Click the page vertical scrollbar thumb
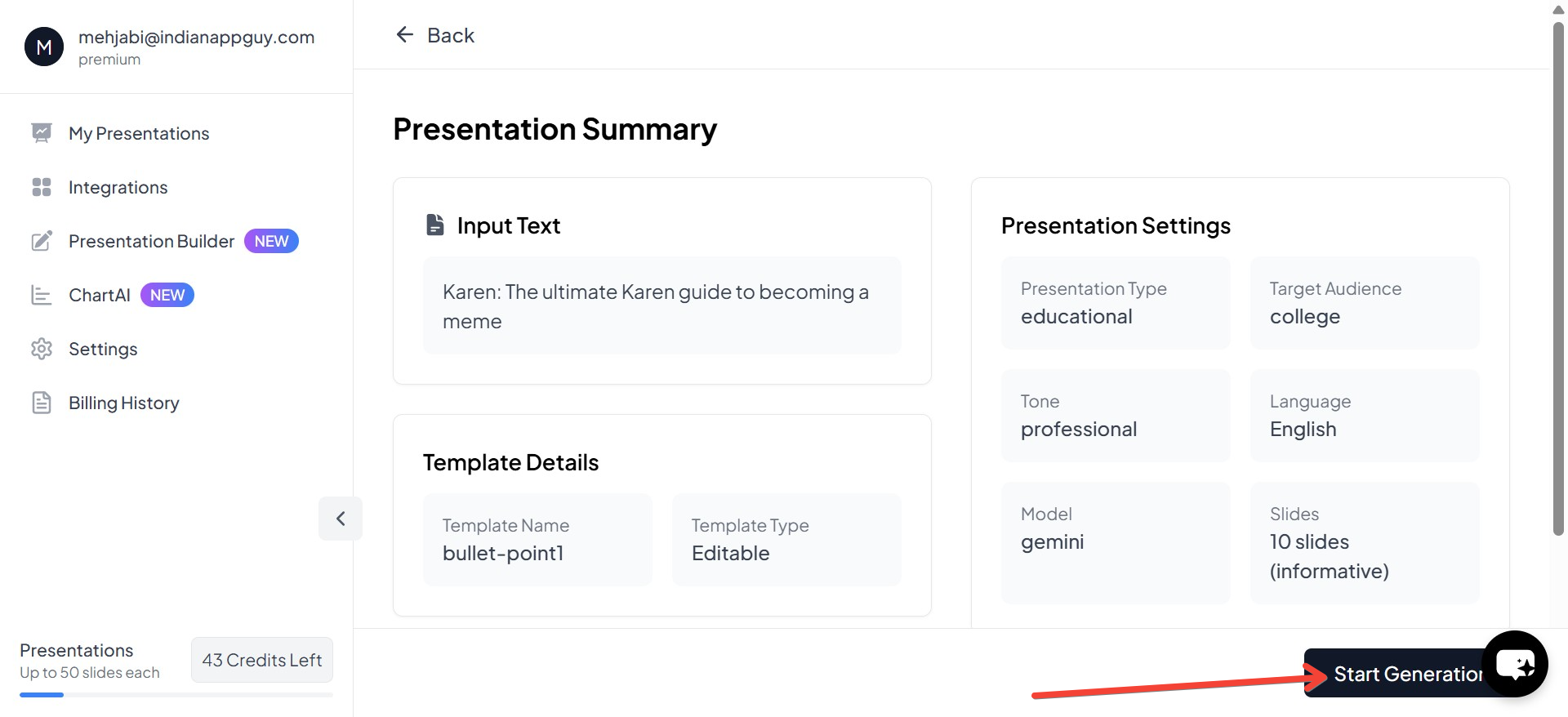1568x717 pixels. 1558,278
